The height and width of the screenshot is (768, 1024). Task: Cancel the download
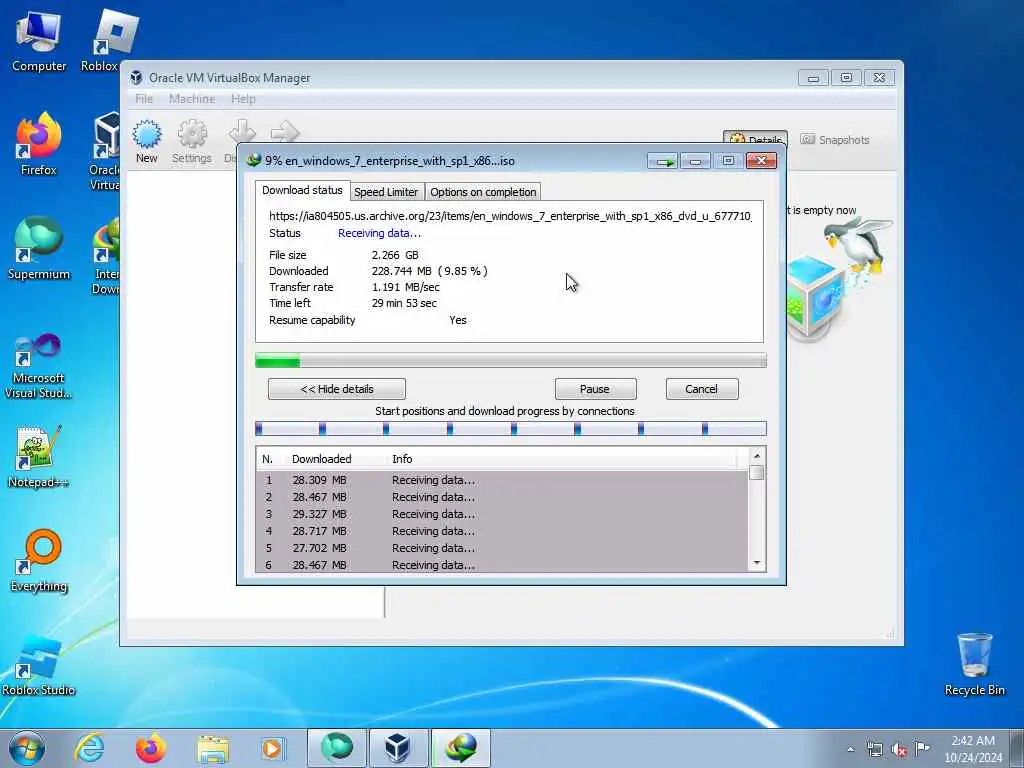[702, 389]
